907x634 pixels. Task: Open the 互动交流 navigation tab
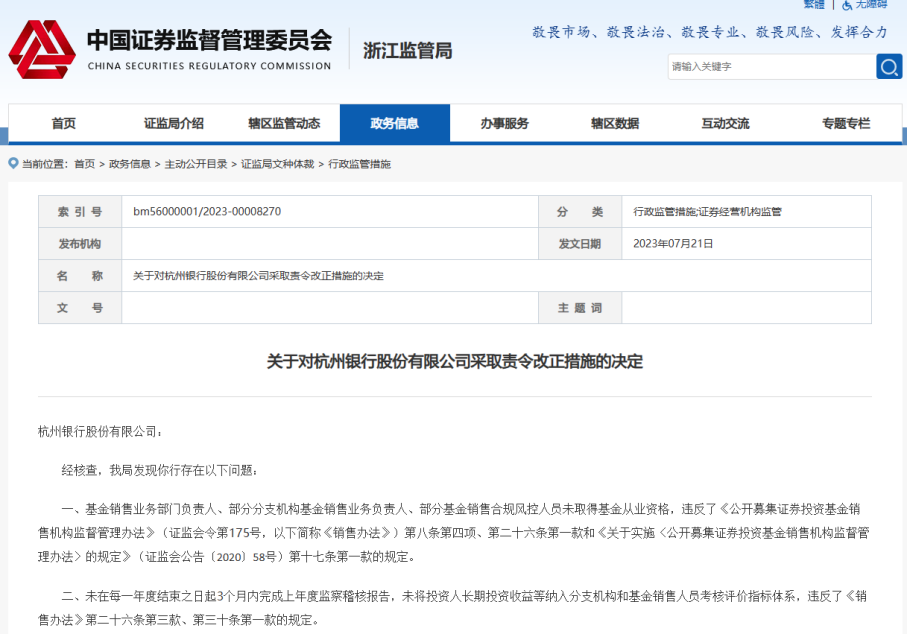point(725,124)
